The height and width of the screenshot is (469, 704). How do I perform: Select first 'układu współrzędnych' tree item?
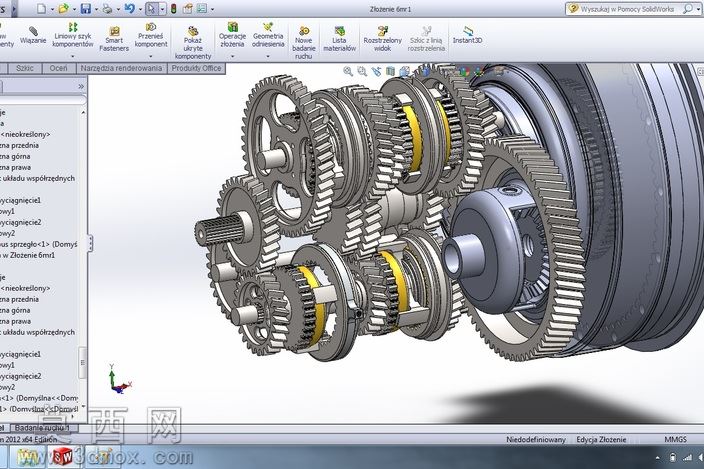tap(39, 178)
